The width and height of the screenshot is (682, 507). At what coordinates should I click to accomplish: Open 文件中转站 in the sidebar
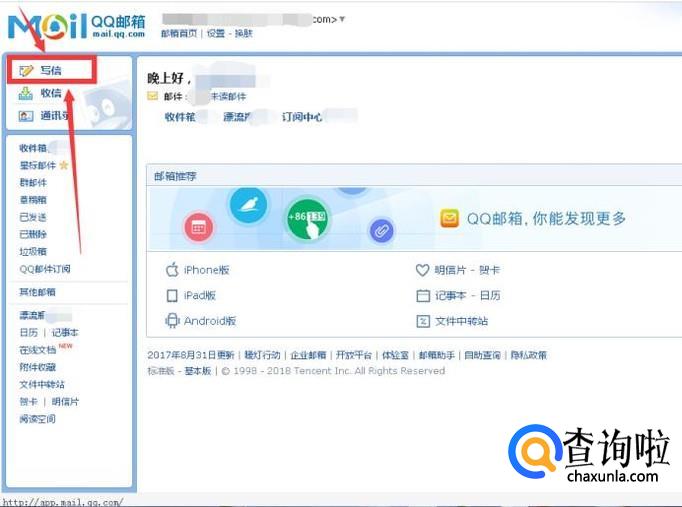point(42,384)
